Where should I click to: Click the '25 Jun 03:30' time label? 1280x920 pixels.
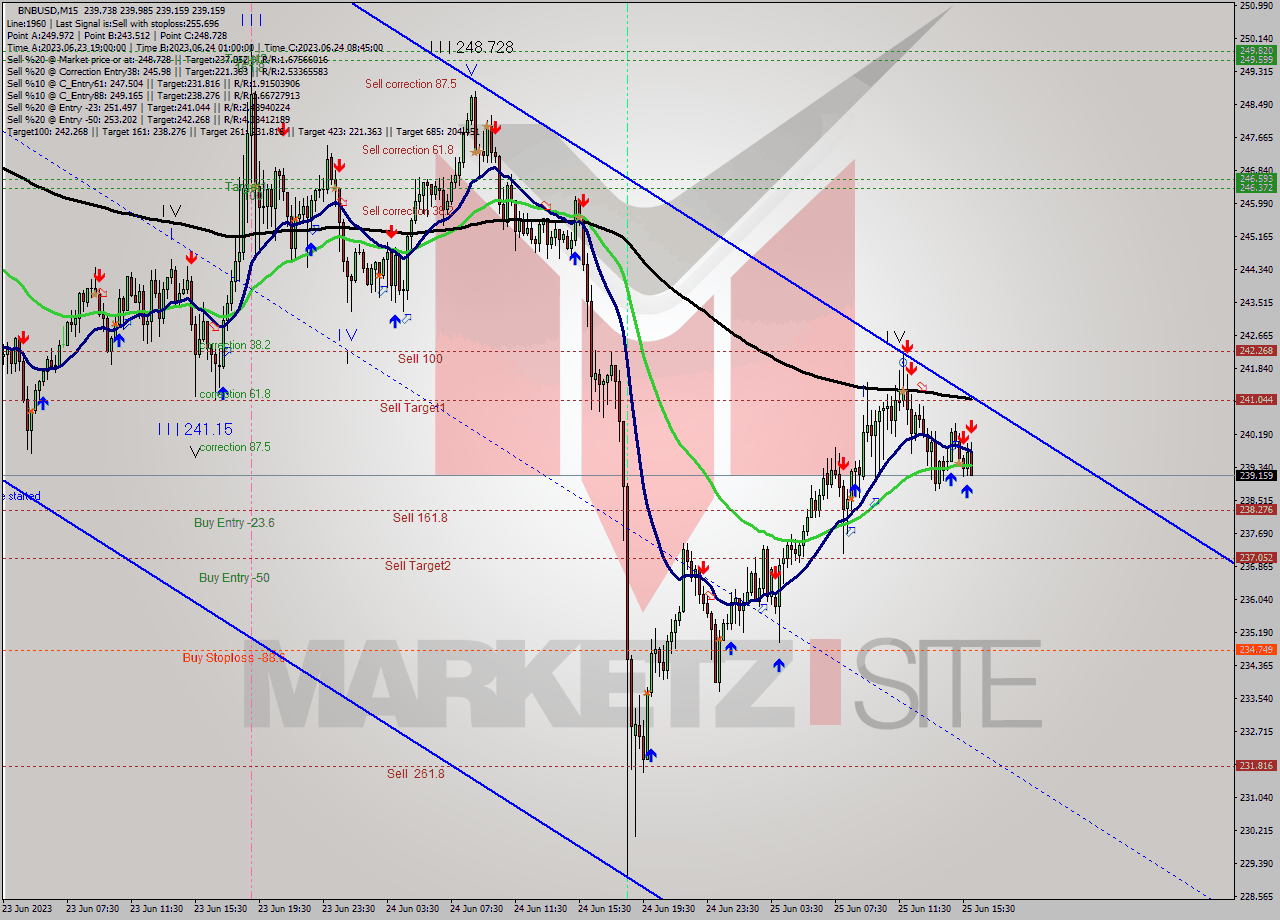797,909
